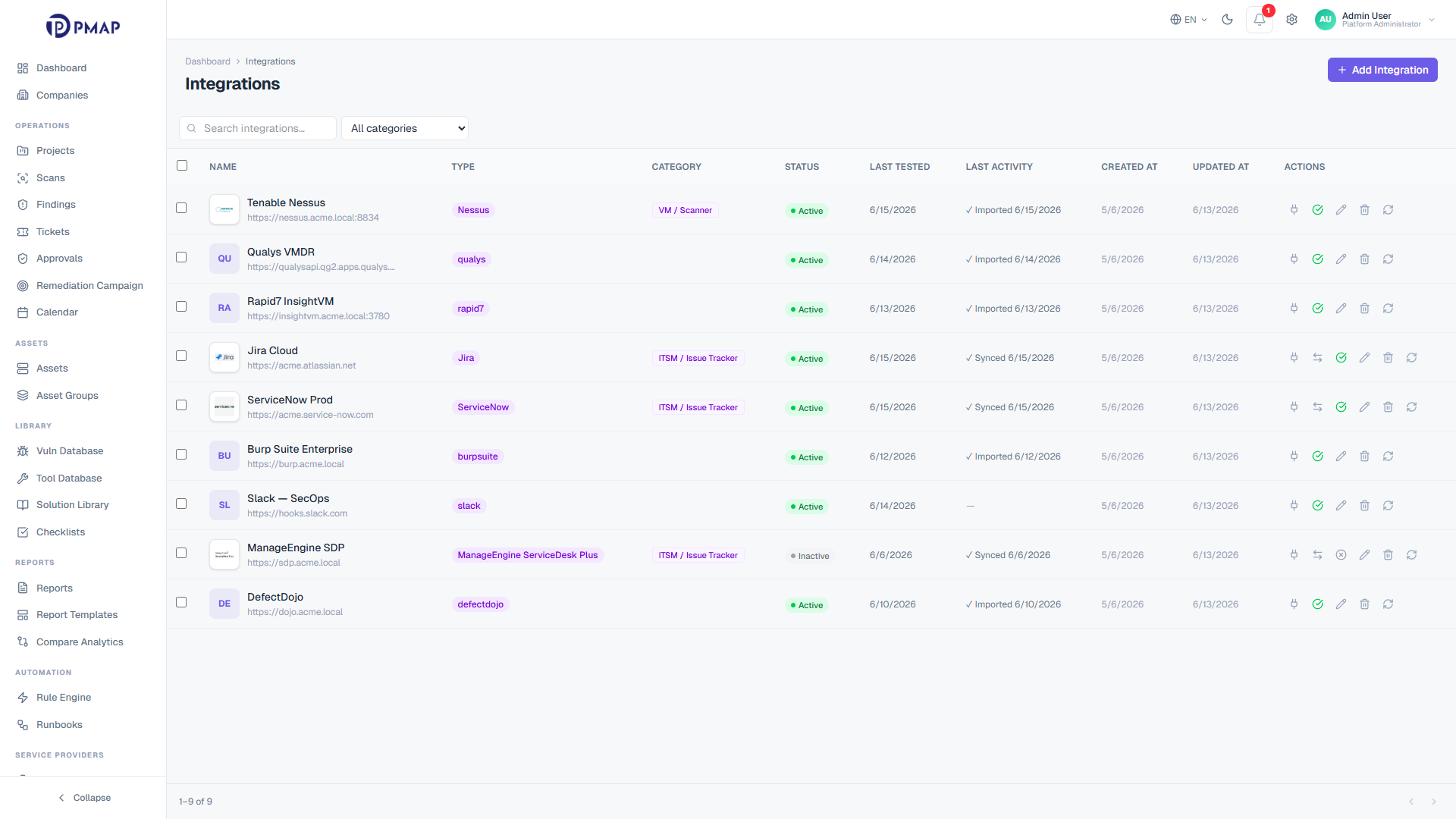Click the Add Integration button
1456x819 pixels.
[1382, 70]
